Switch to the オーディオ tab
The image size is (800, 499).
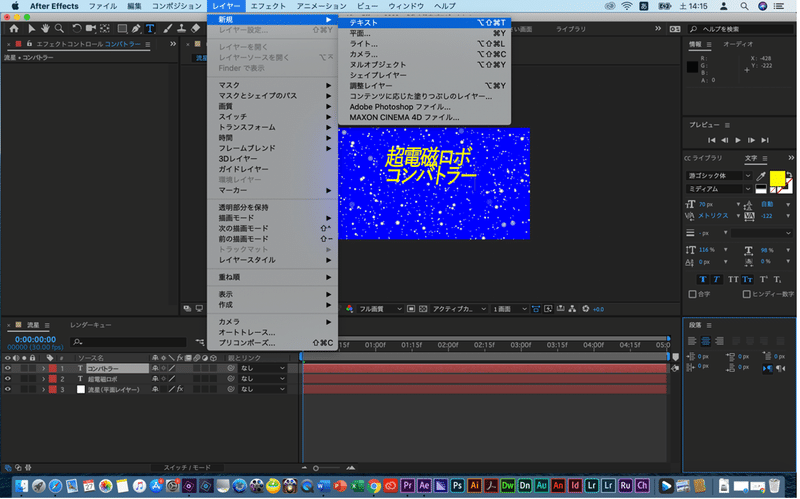click(x=738, y=44)
